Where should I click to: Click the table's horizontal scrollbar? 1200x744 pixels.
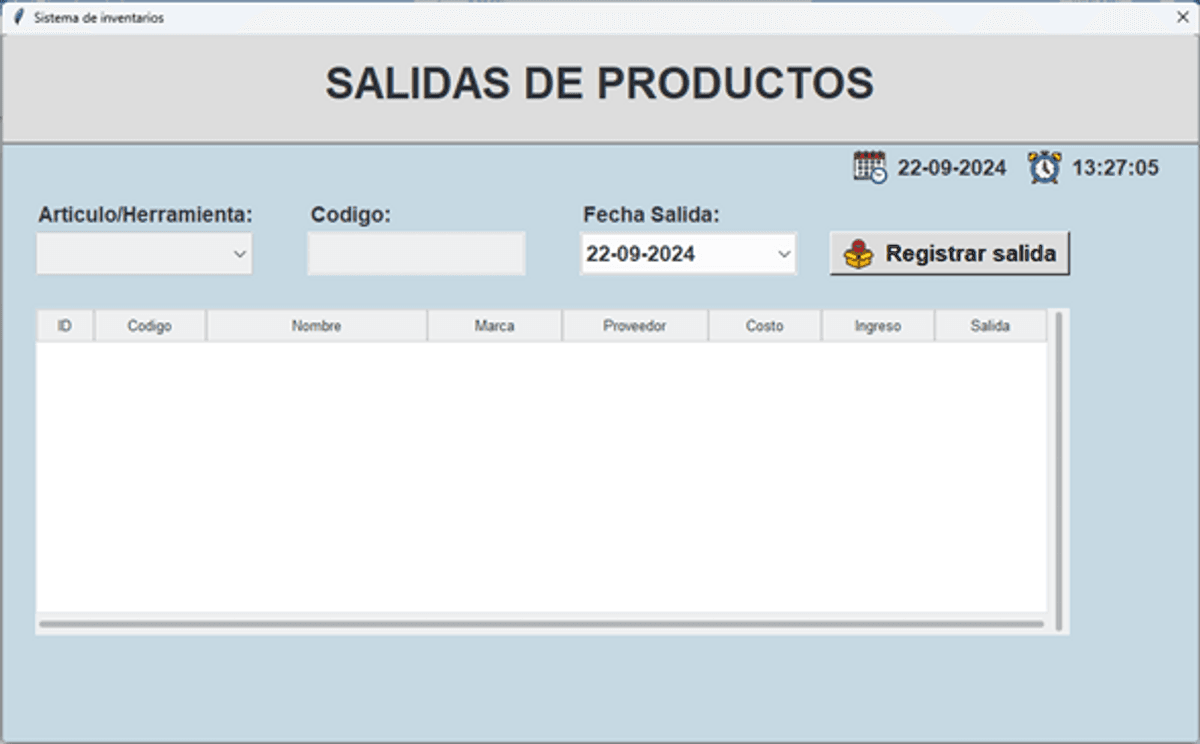[x=540, y=624]
